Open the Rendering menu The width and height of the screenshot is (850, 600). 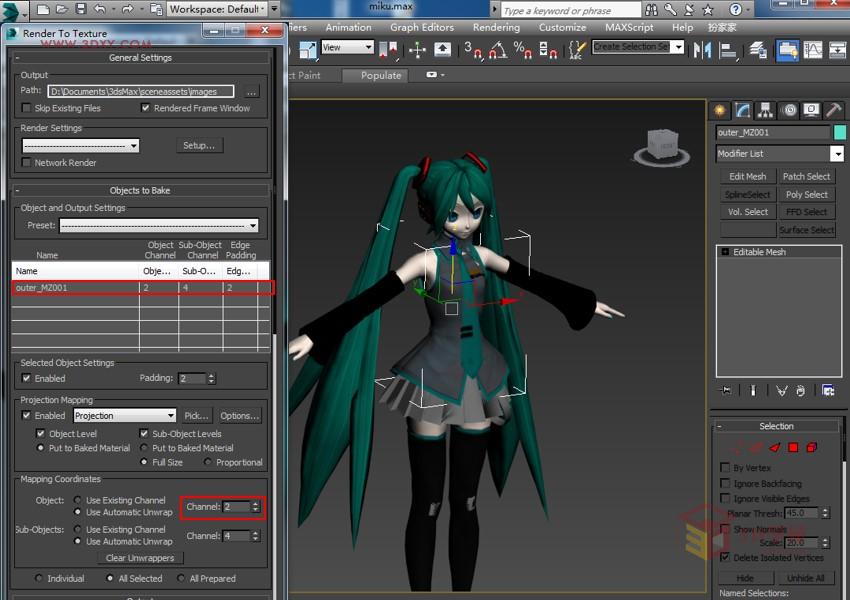tap(495, 28)
